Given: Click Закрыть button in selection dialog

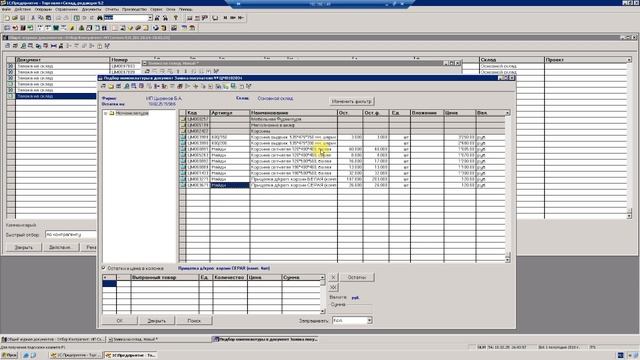Looking at the screenshot, I should coord(156,321).
